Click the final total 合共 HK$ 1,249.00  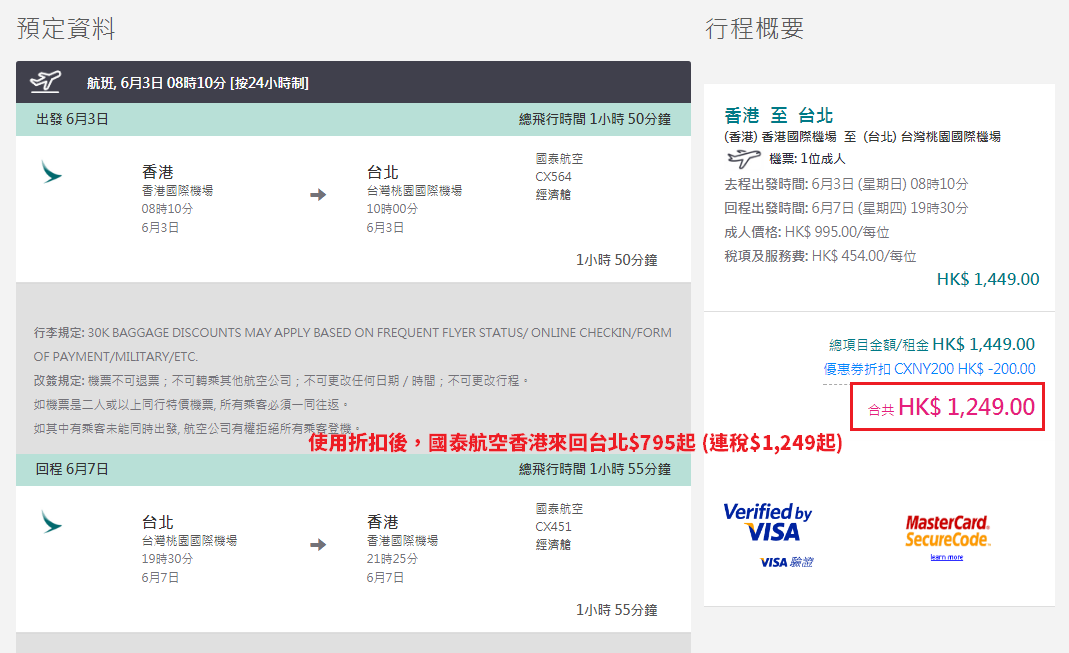(950, 407)
